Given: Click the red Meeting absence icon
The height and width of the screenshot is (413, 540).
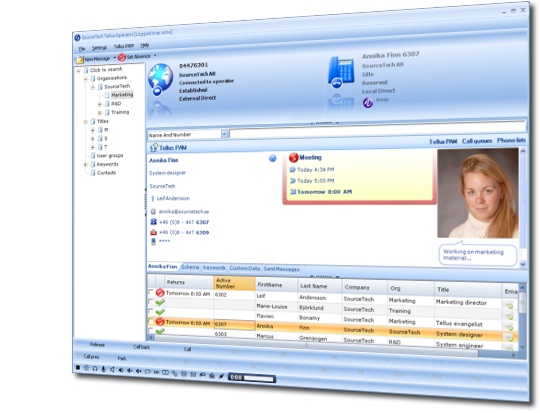Looking at the screenshot, I should pos(293,157).
